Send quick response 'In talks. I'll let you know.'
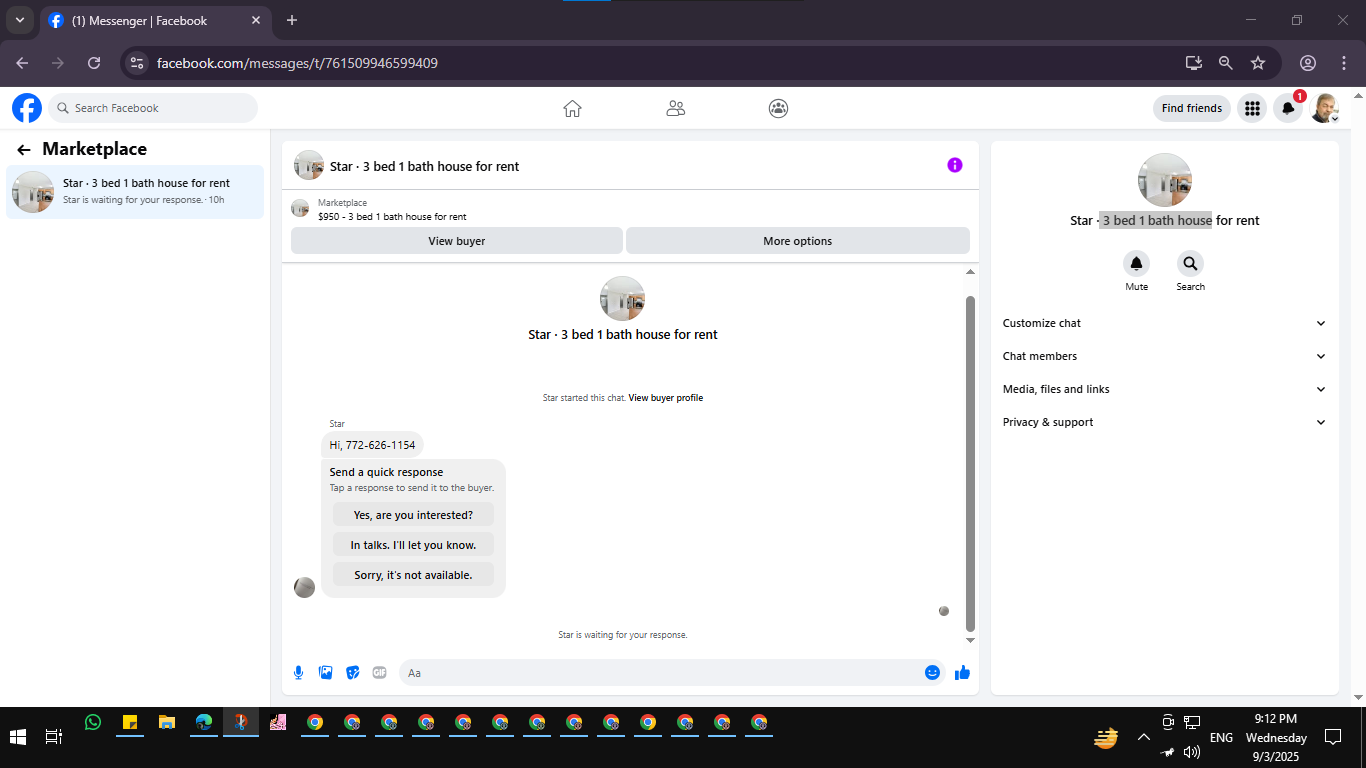 click(413, 545)
